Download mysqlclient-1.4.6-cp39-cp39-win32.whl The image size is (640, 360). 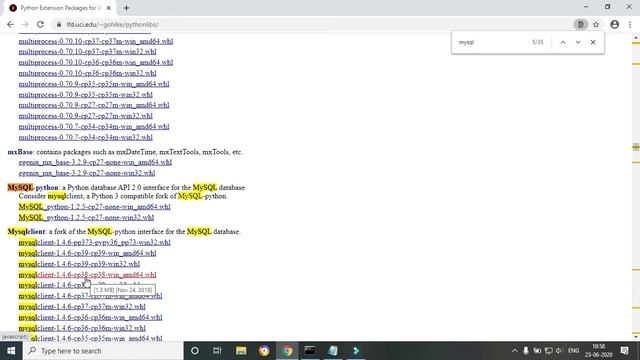(79, 264)
